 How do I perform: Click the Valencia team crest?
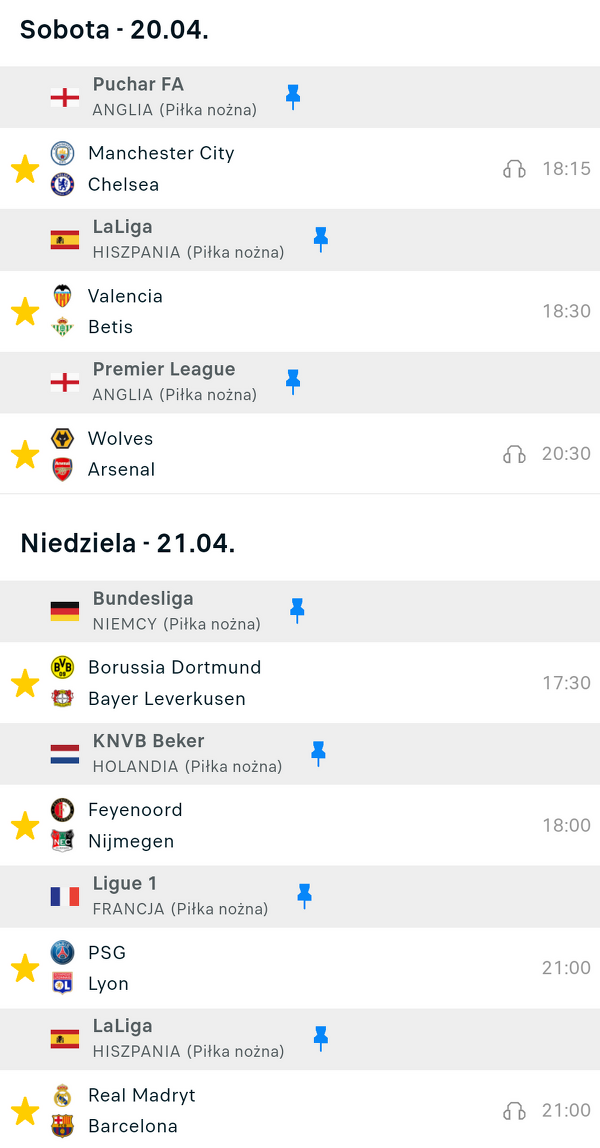[x=63, y=296]
